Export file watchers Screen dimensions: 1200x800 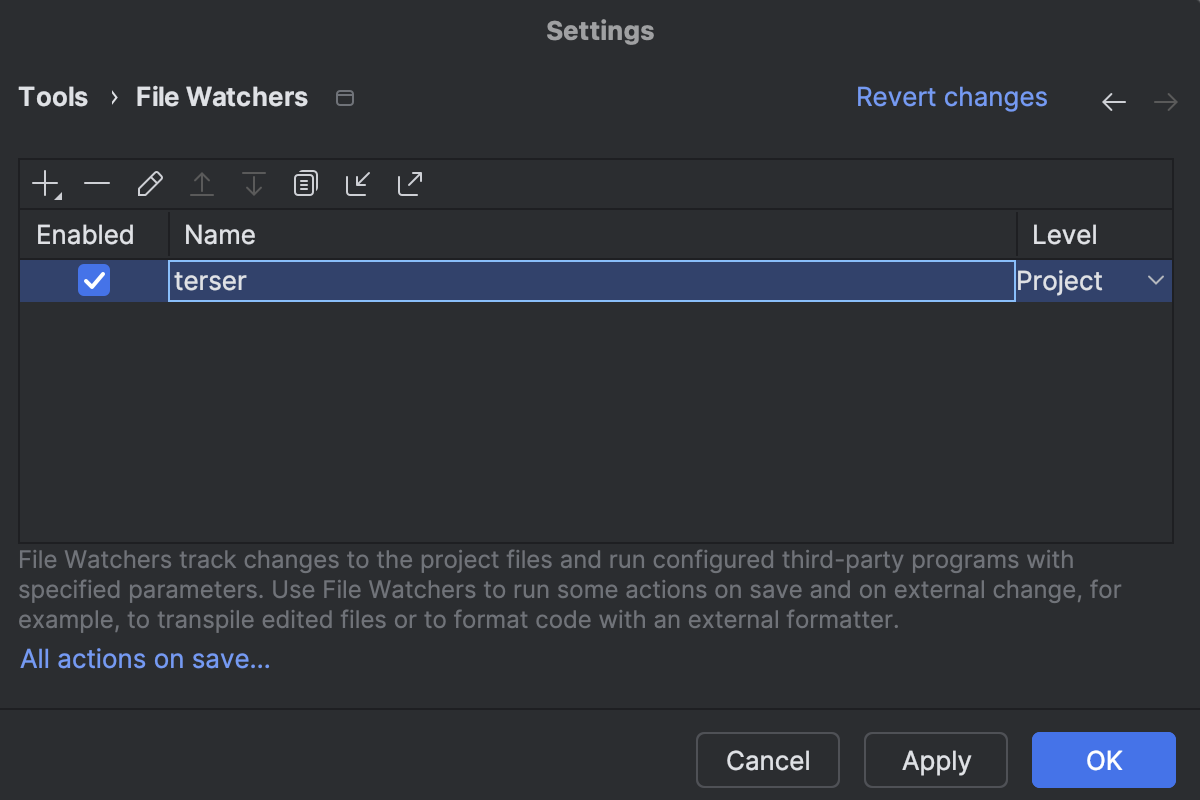click(x=409, y=183)
